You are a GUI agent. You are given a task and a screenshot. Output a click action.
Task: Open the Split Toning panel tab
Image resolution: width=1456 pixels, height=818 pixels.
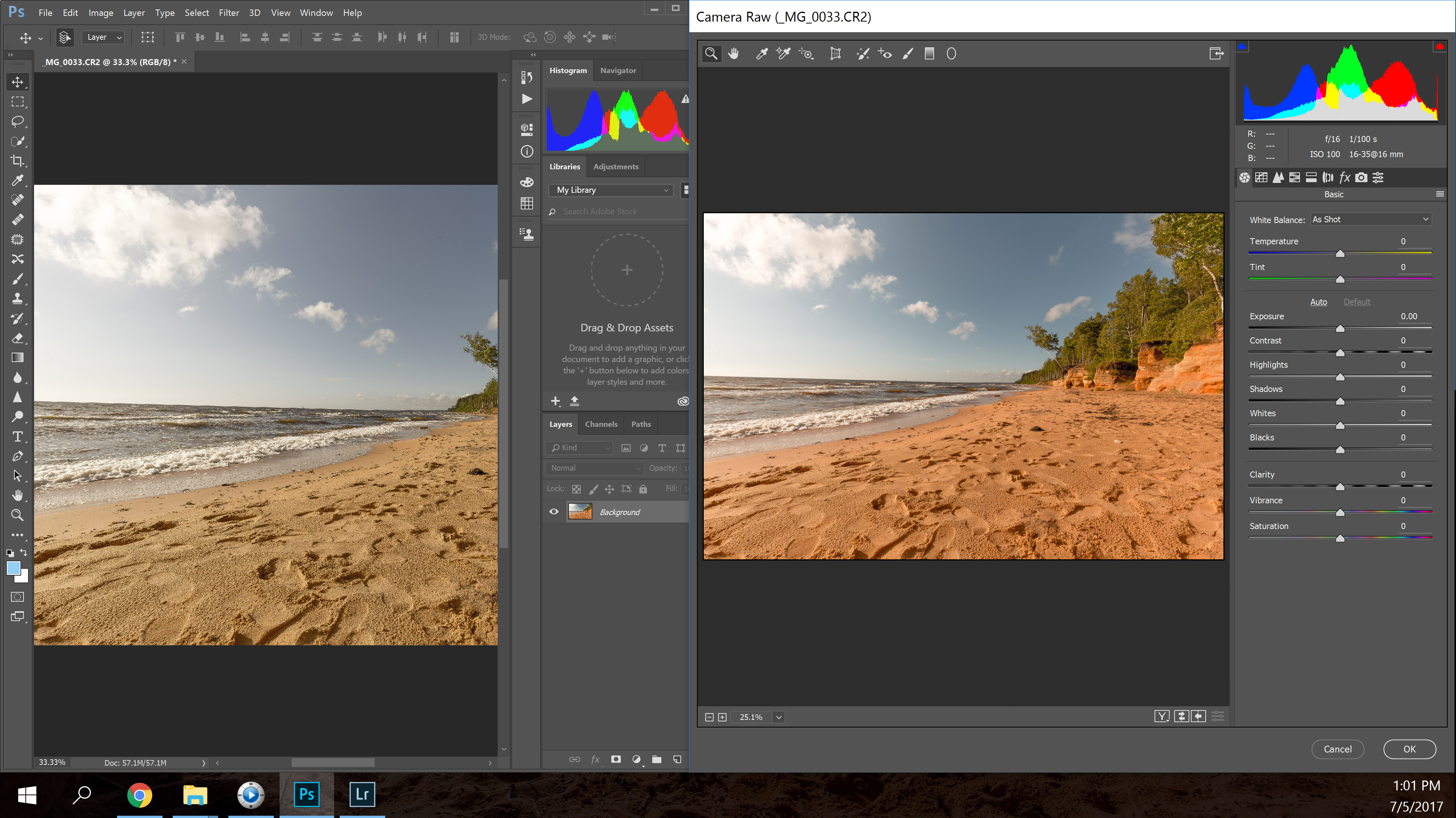pyautogui.click(x=1311, y=178)
